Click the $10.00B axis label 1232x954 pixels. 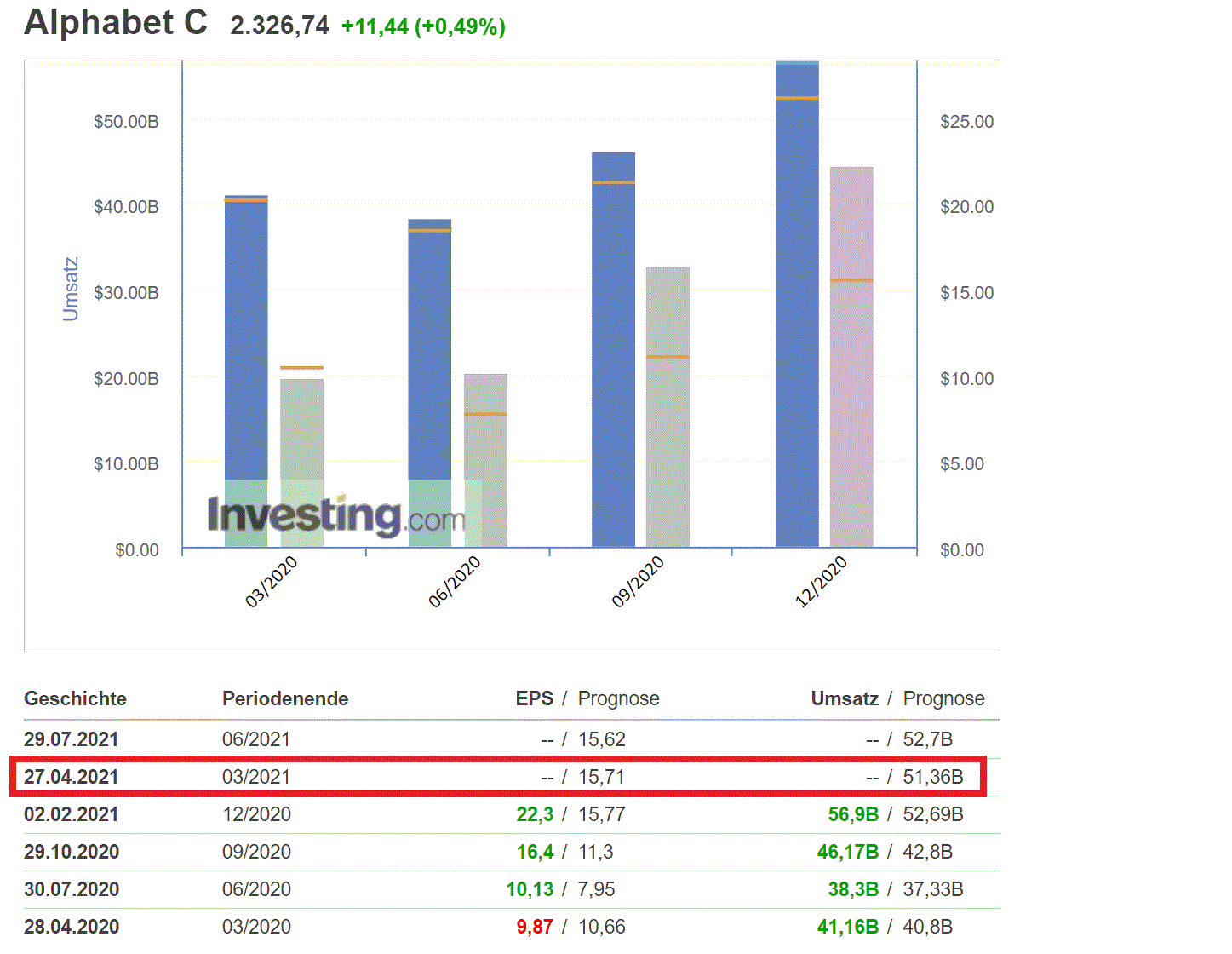coord(126,464)
